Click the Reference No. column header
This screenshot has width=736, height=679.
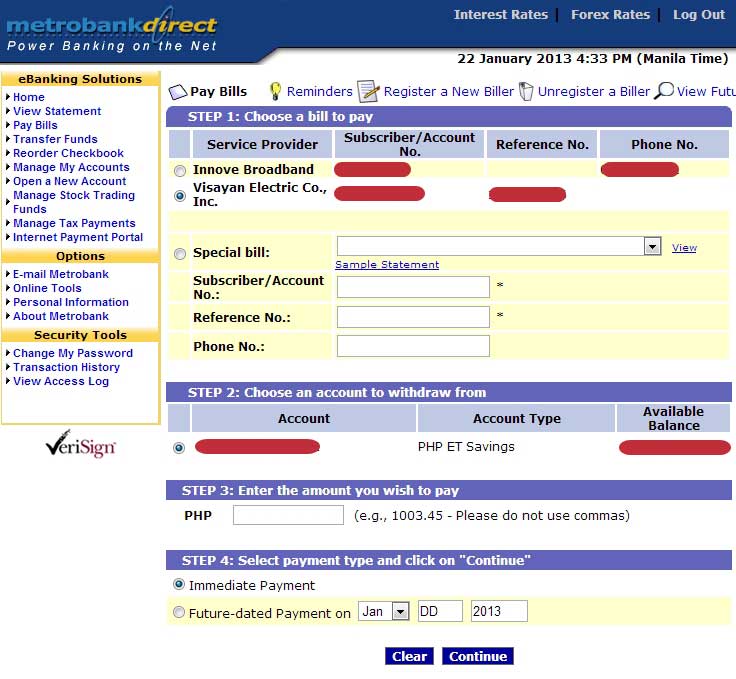542,145
